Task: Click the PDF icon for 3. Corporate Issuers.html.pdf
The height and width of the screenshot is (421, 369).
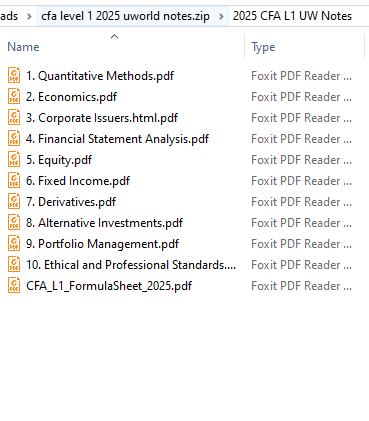Action: pyautogui.click(x=14, y=117)
